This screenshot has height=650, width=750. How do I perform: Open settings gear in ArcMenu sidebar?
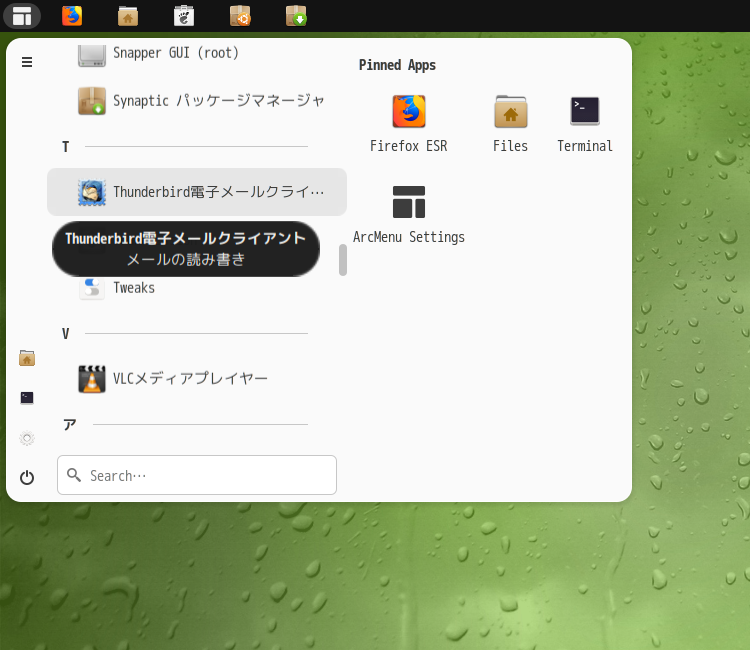point(27,438)
